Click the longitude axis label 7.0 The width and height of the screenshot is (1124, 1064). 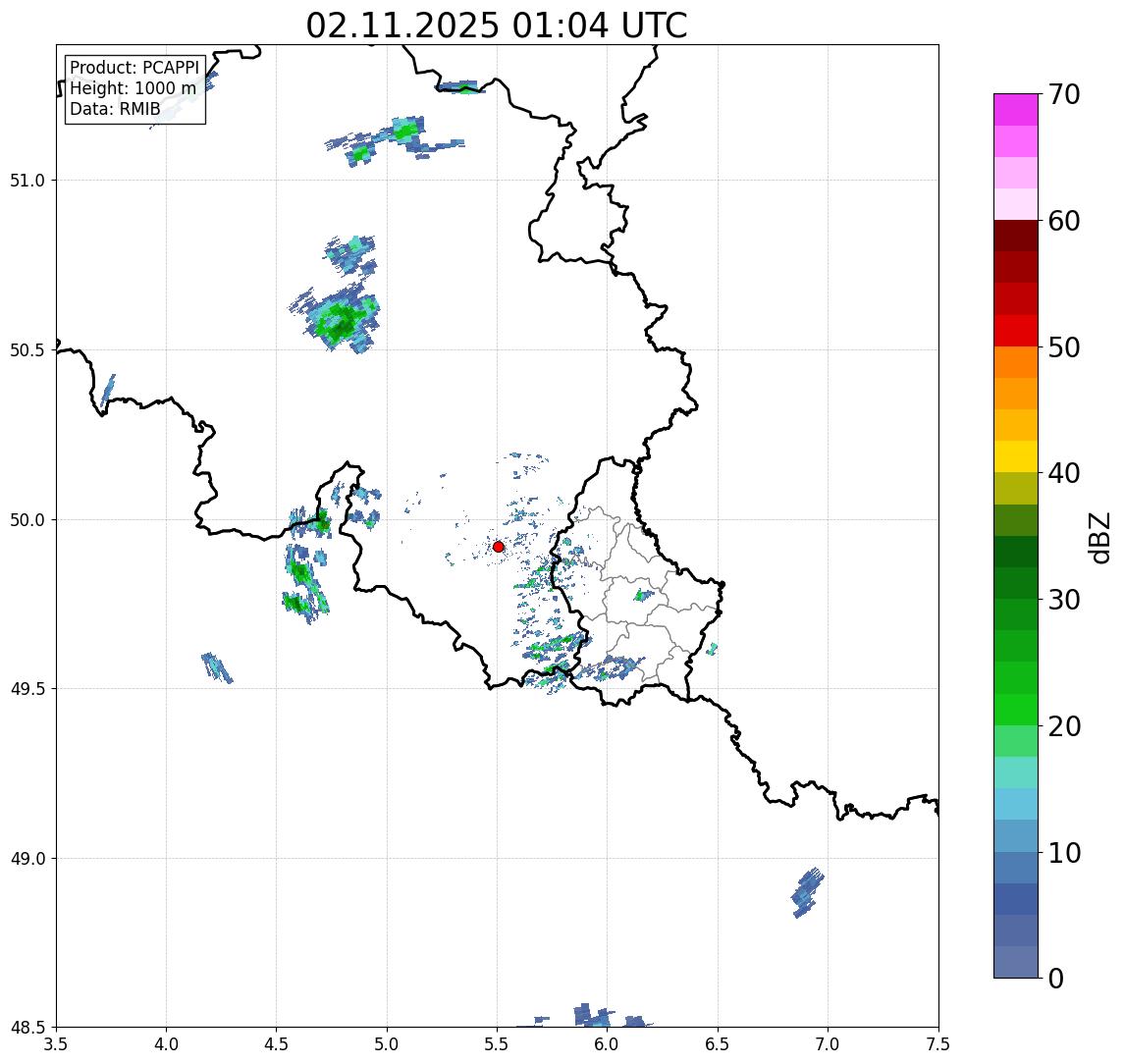(x=828, y=1044)
